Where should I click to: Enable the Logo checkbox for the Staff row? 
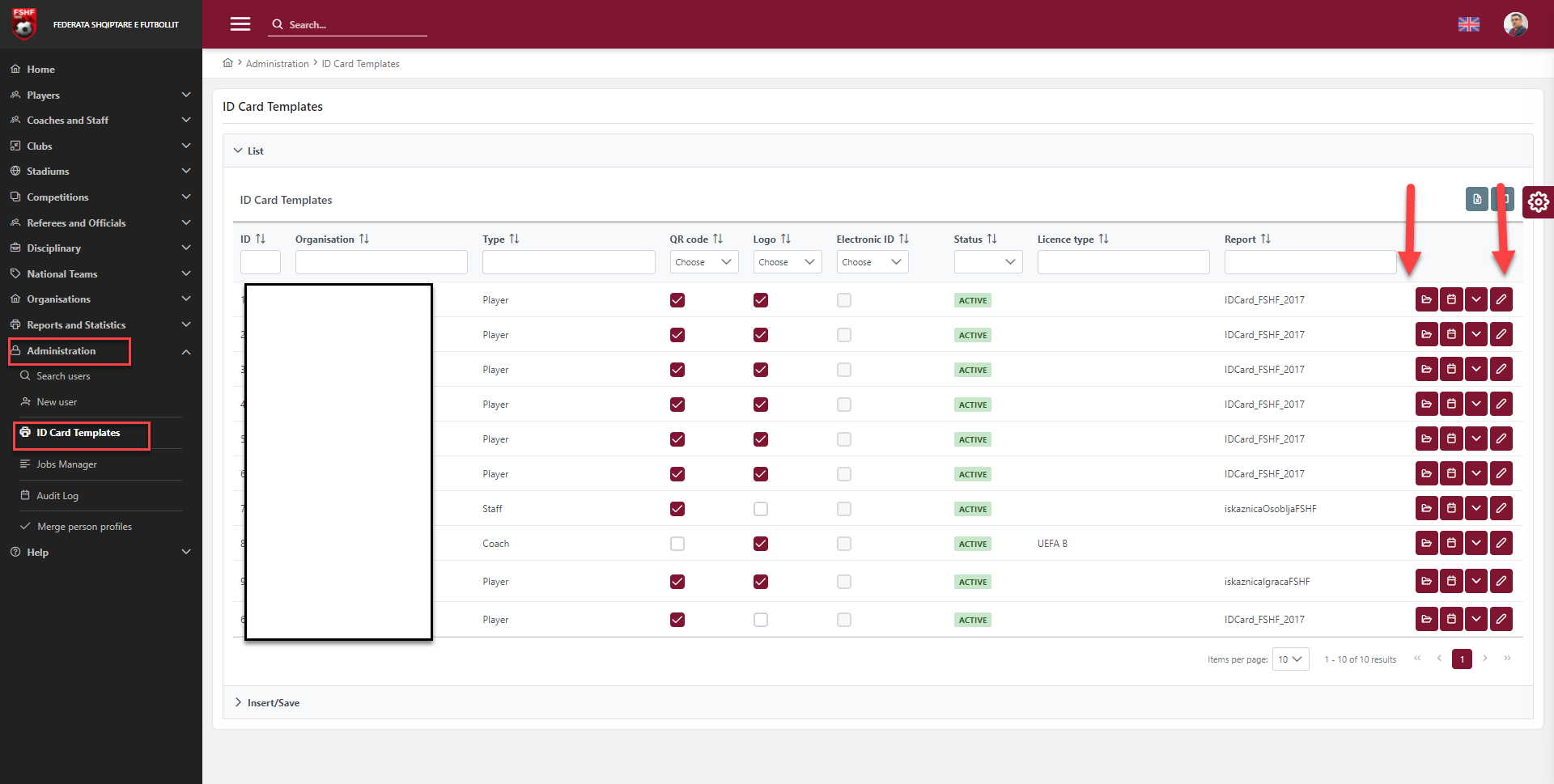[x=761, y=509]
